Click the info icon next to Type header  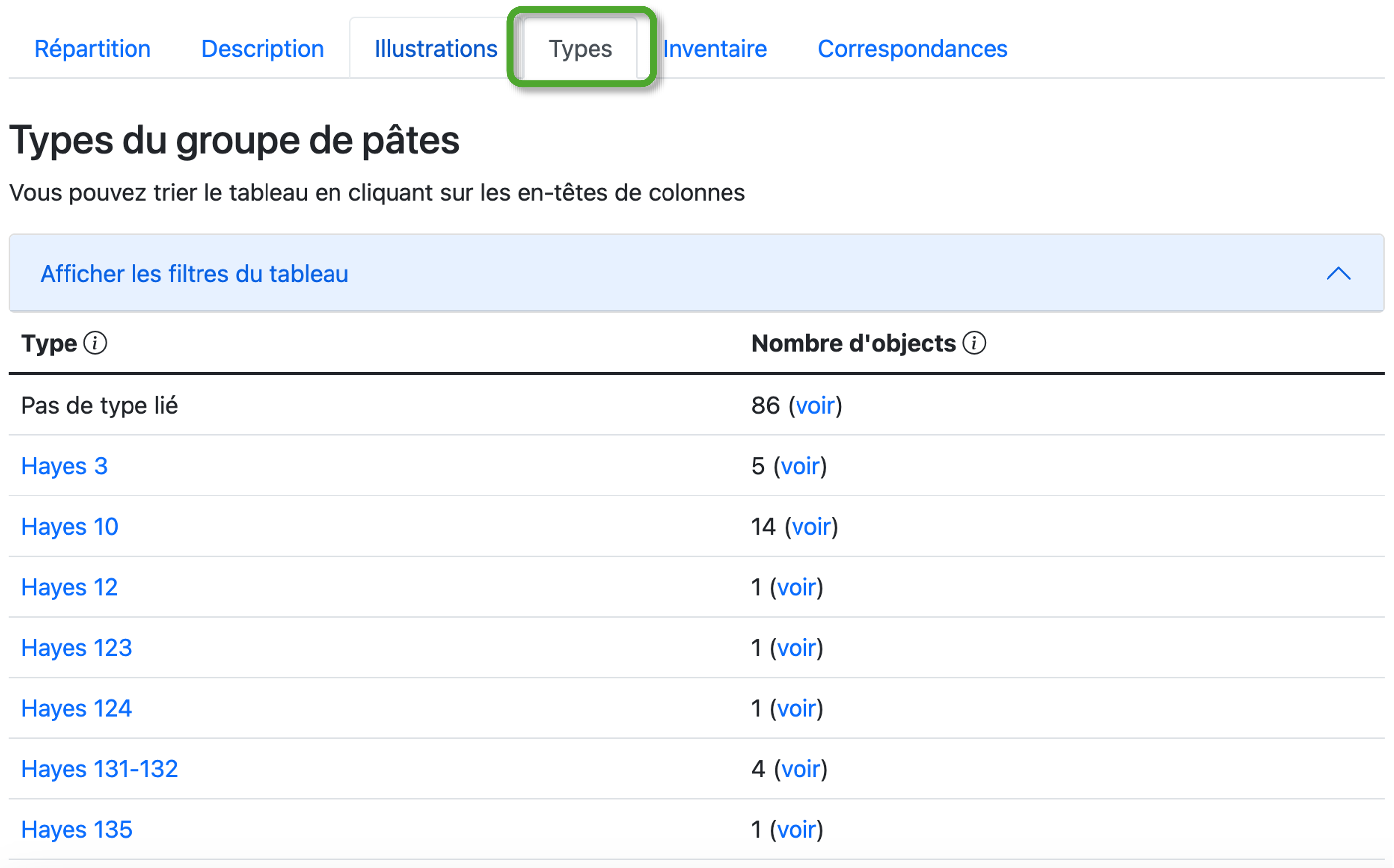point(95,343)
